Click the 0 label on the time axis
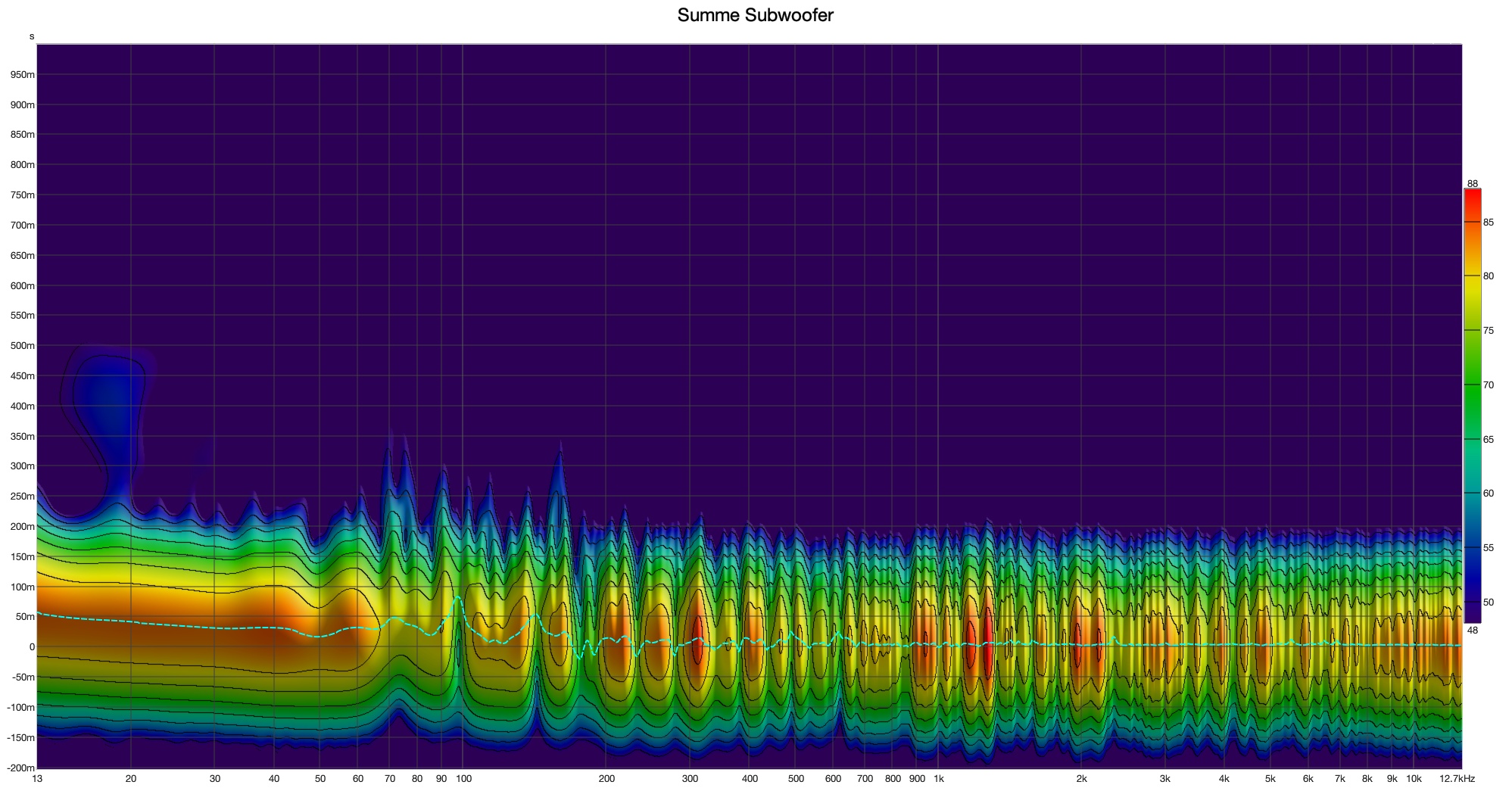 coord(32,646)
